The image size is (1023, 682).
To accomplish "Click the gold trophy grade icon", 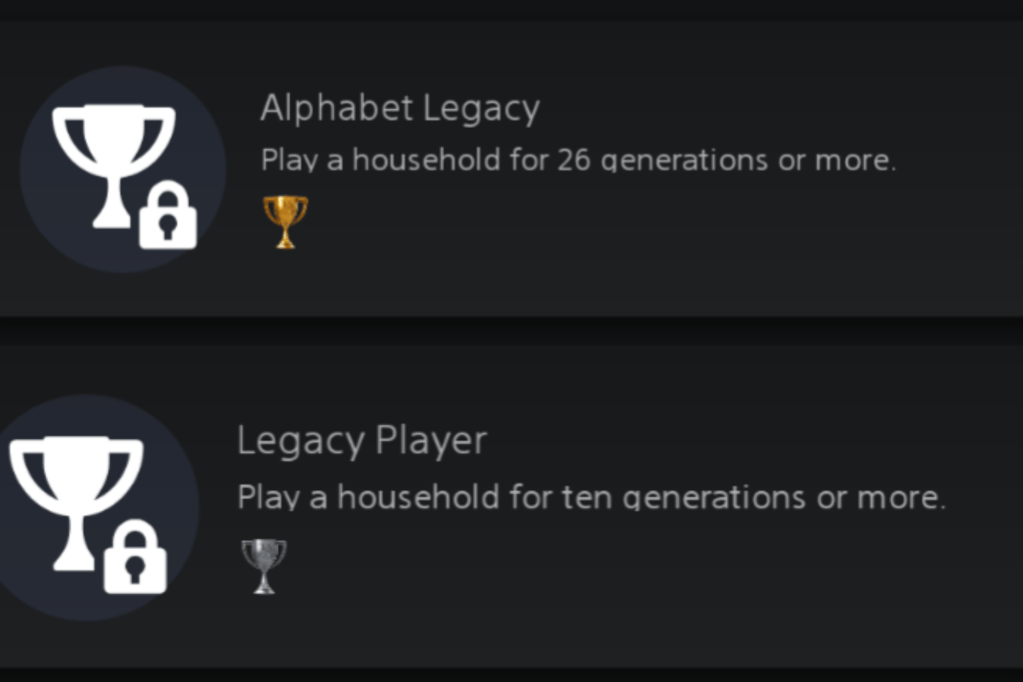I will [x=285, y=221].
